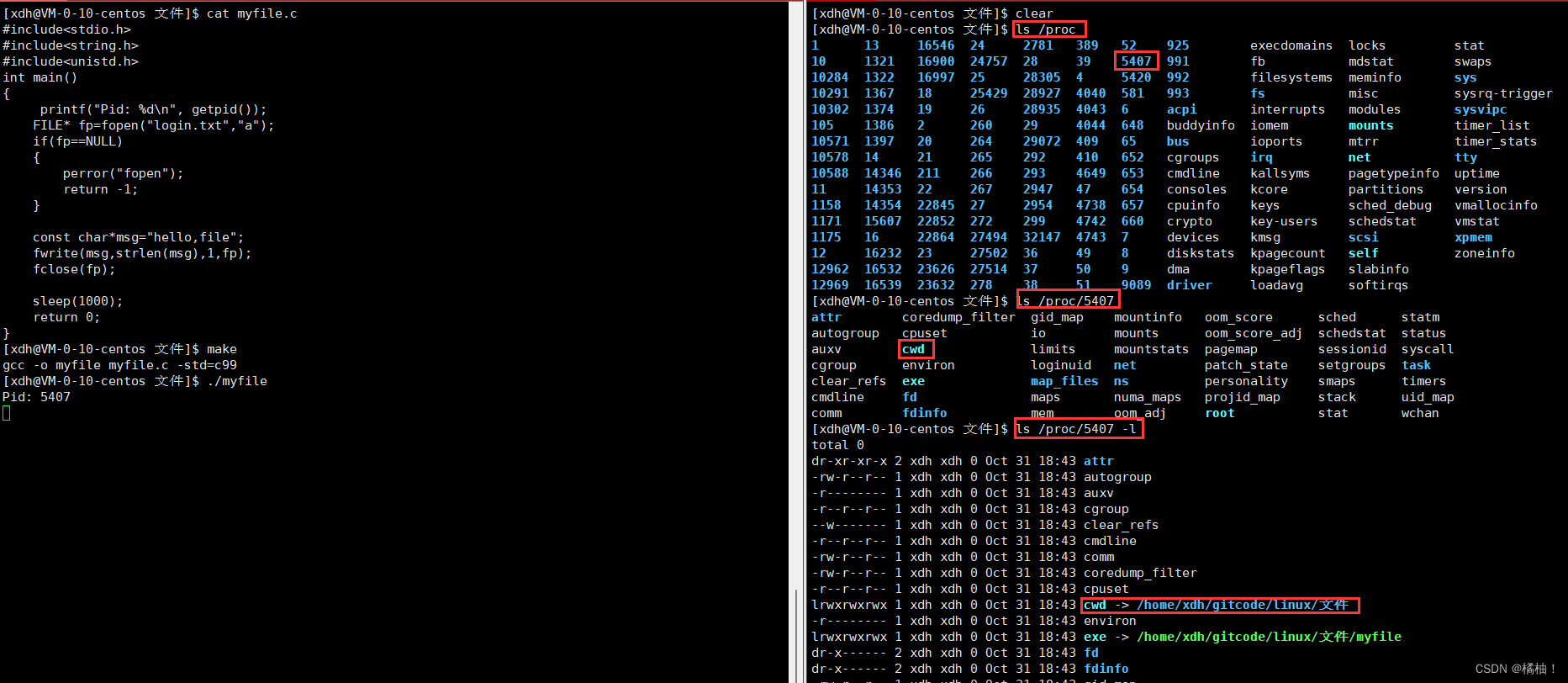Select the 'if(fp==NULL)' line

[x=78, y=141]
